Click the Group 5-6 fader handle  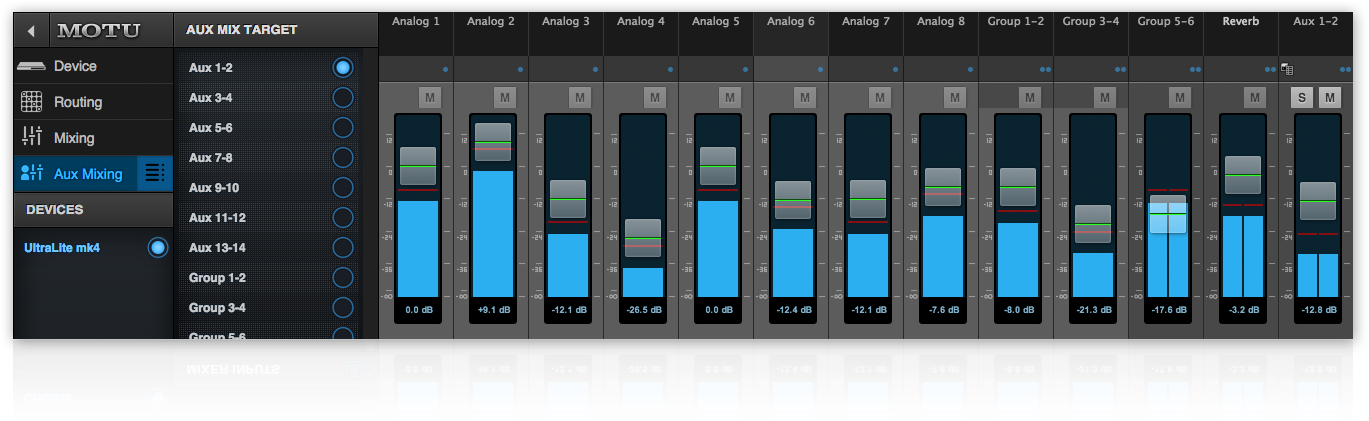point(1167,214)
